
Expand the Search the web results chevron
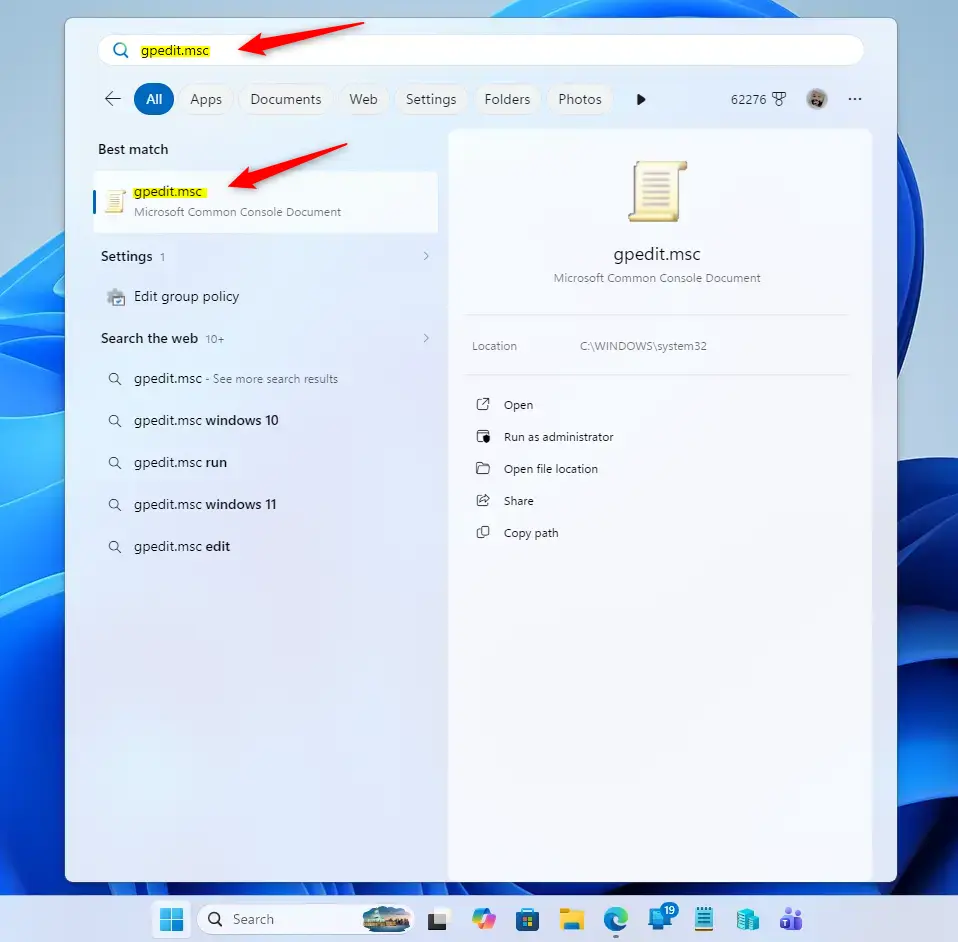pos(426,338)
